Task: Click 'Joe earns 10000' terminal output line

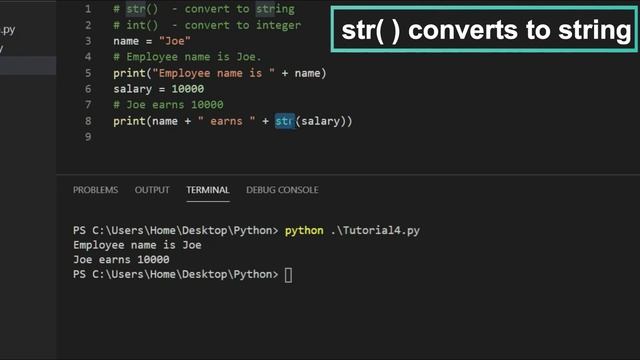Action: (x=121, y=260)
